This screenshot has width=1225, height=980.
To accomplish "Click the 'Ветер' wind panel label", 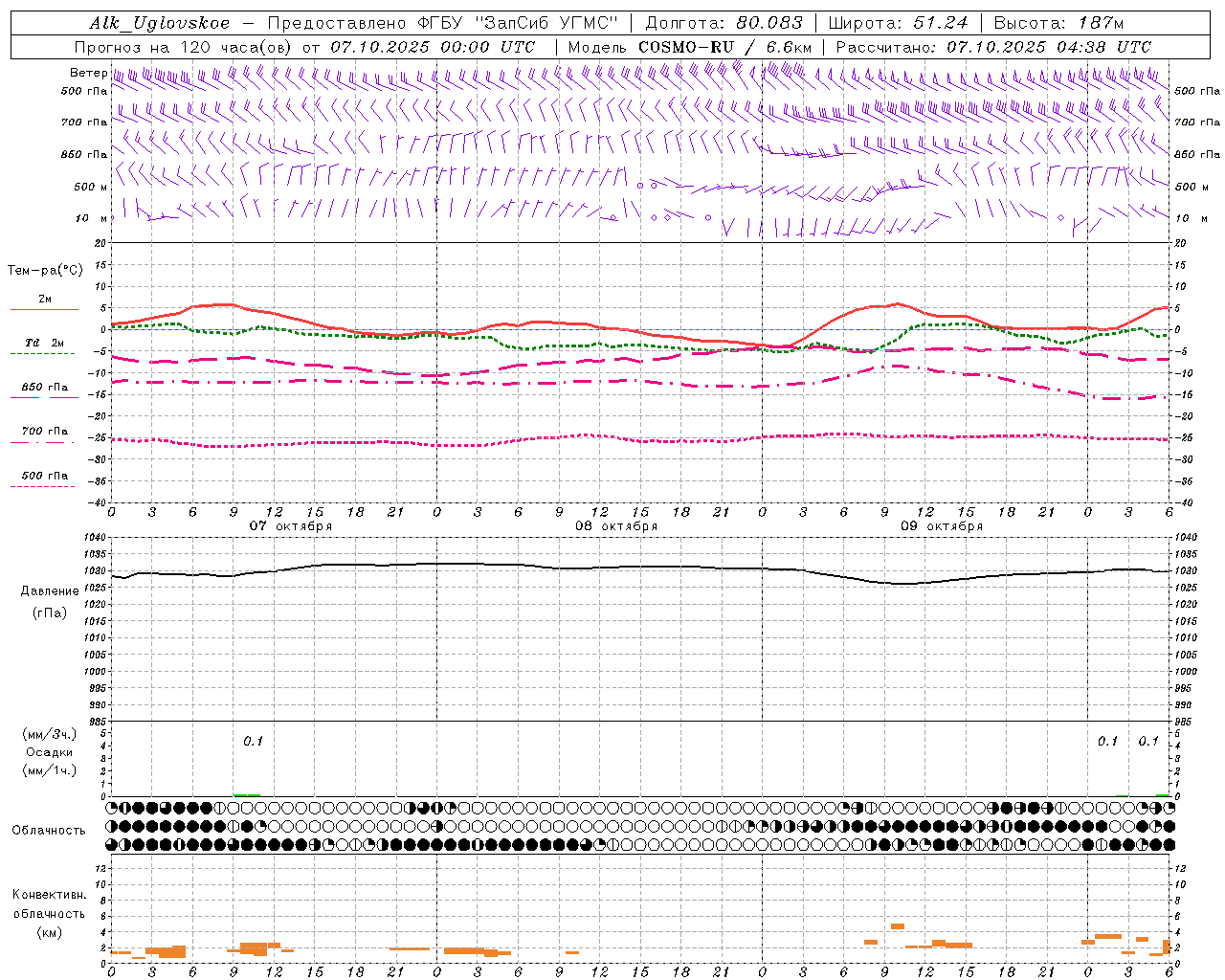I will tap(88, 73).
